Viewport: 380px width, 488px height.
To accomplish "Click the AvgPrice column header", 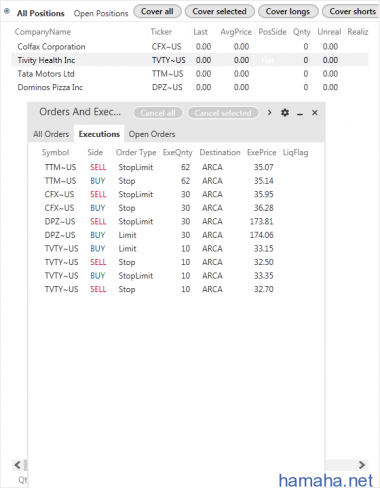I will point(236,32).
